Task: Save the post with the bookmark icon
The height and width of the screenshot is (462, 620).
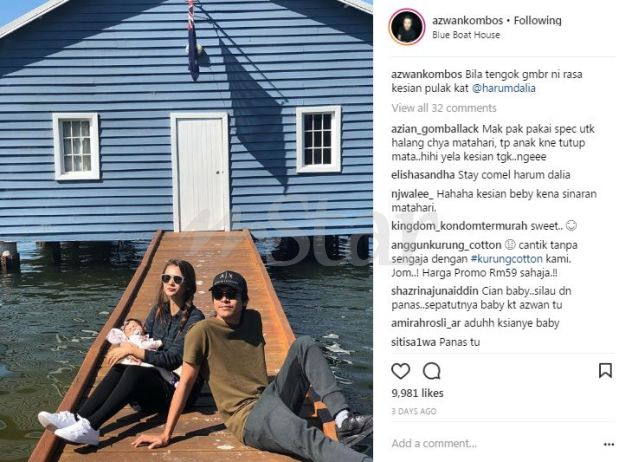Action: 605,371
